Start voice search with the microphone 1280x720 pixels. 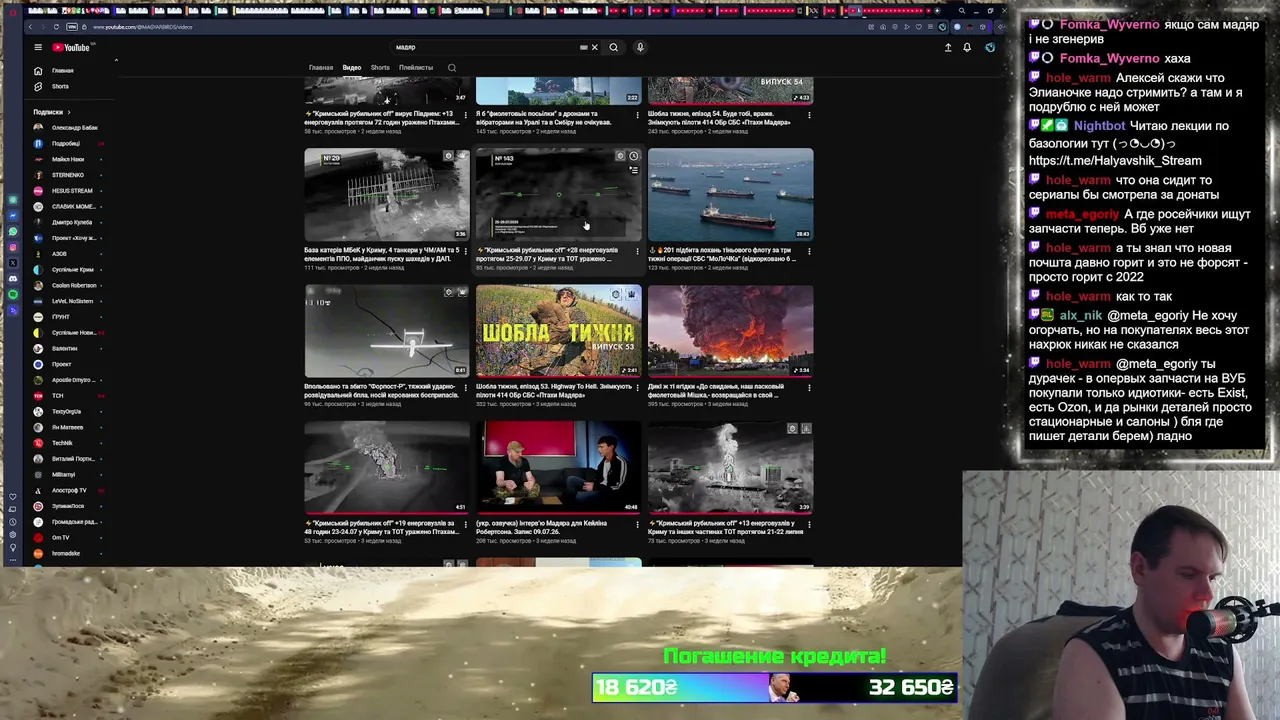coord(640,47)
